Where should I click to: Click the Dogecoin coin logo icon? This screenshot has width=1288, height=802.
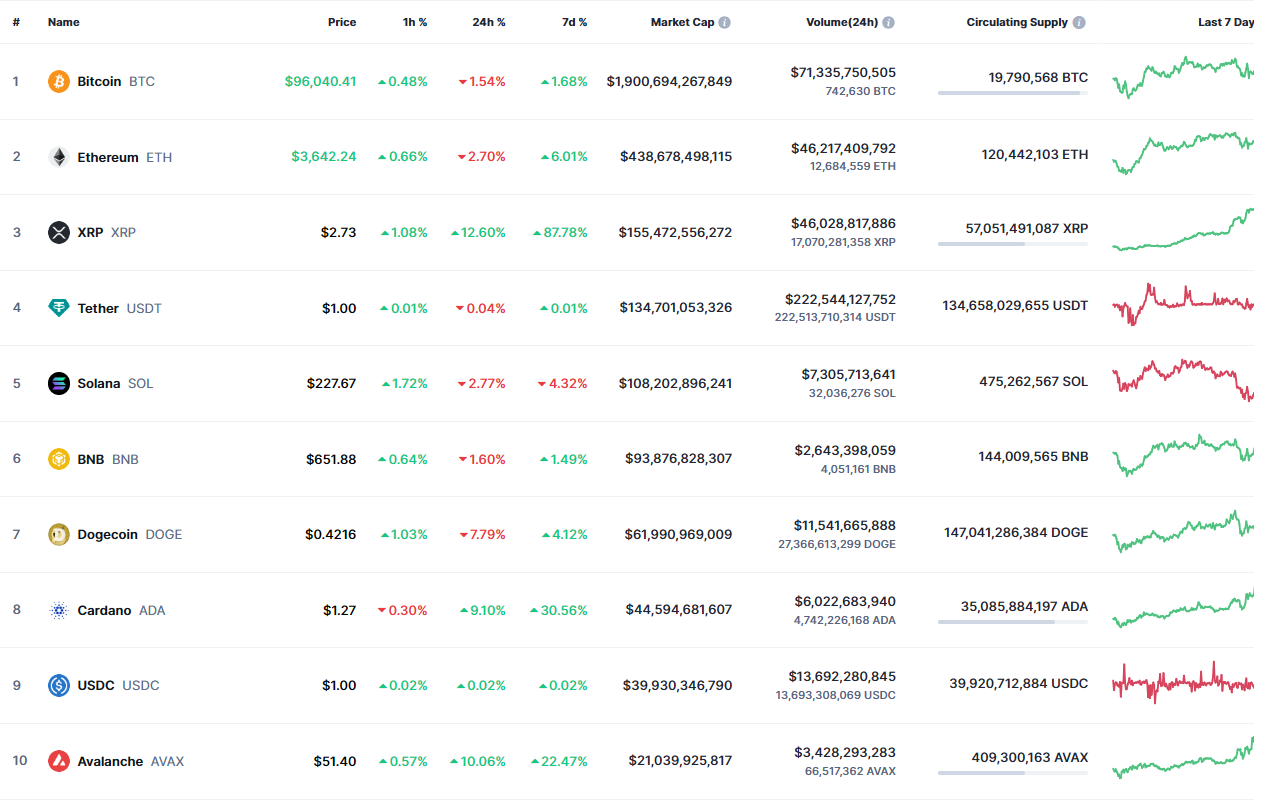(x=59, y=534)
